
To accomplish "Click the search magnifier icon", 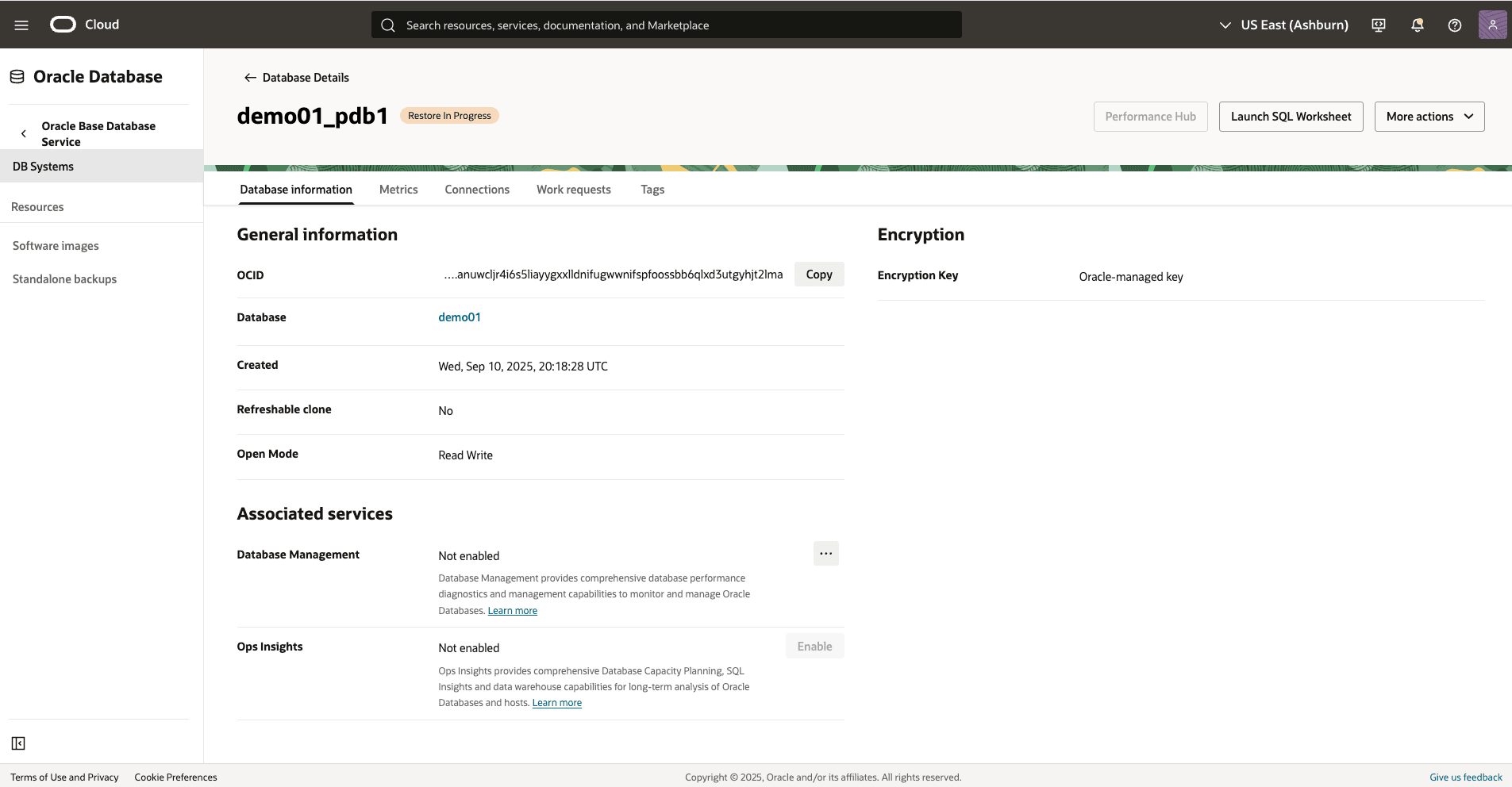I will click(x=388, y=25).
